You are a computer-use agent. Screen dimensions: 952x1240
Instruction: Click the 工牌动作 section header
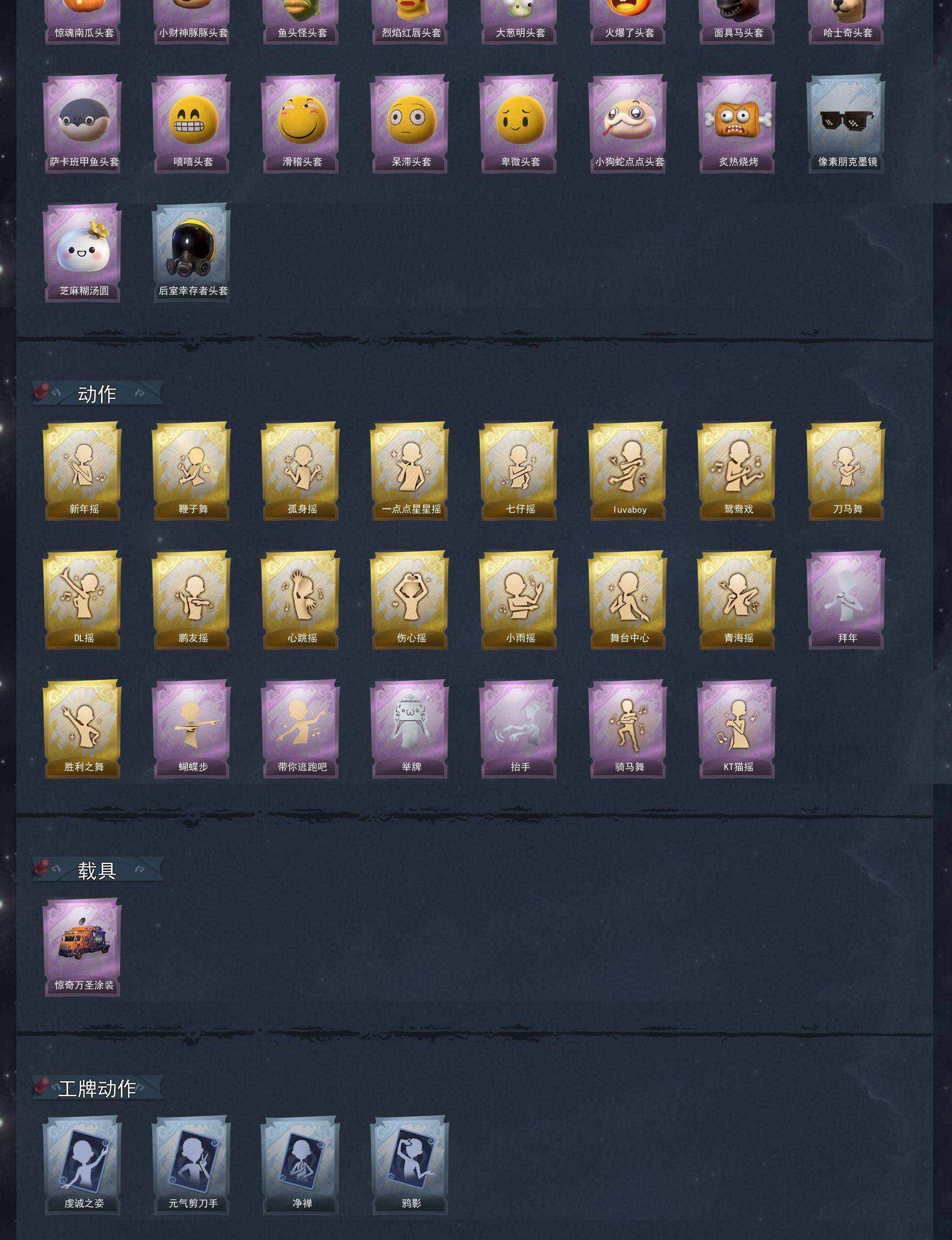(x=98, y=1089)
